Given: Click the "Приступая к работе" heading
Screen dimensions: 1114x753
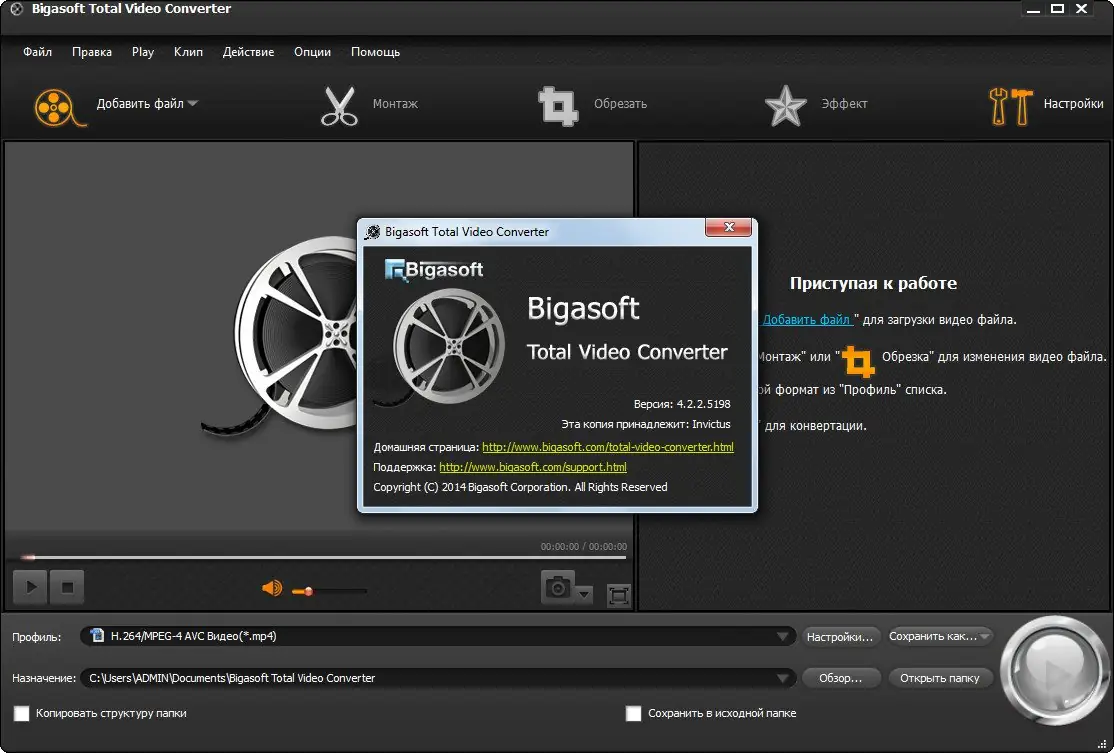Looking at the screenshot, I should pos(873,283).
